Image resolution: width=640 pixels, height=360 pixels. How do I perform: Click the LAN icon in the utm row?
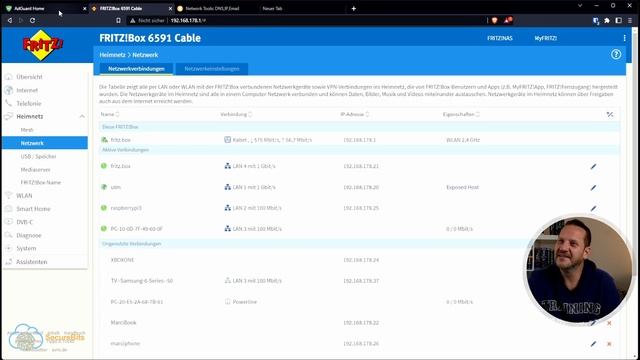(227, 187)
